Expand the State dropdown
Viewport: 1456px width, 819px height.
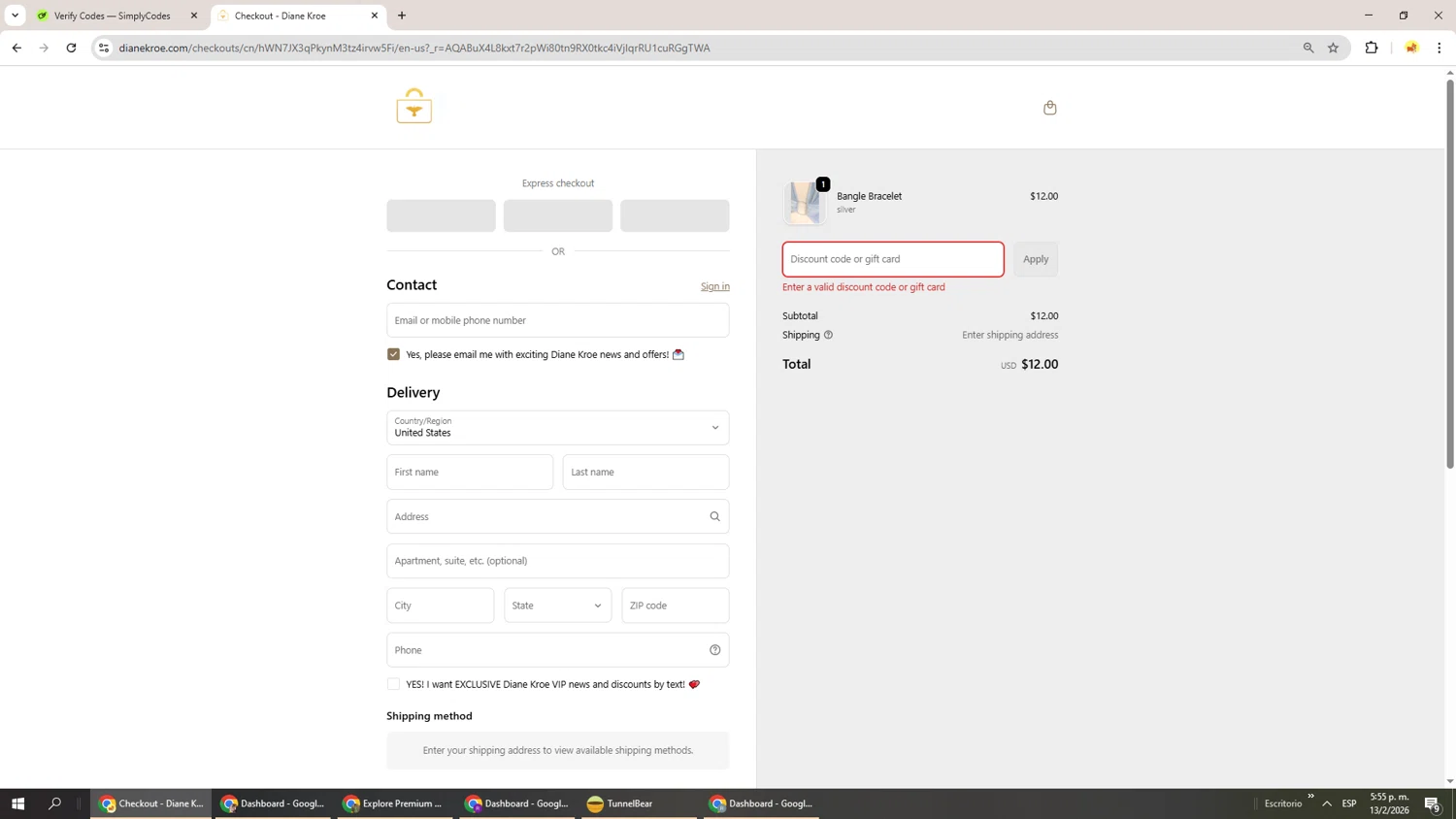(x=558, y=606)
